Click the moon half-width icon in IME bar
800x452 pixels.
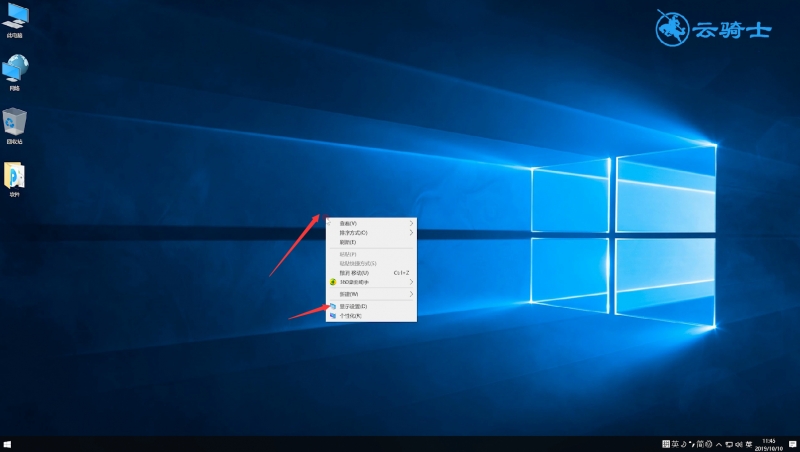coord(684,444)
